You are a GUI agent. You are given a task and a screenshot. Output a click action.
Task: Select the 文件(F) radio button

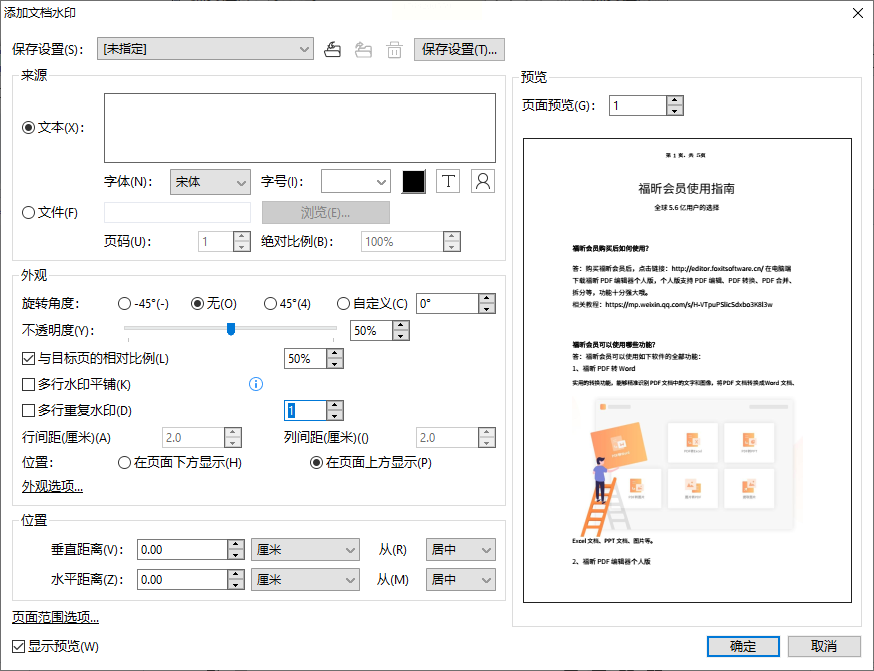(x=28, y=213)
